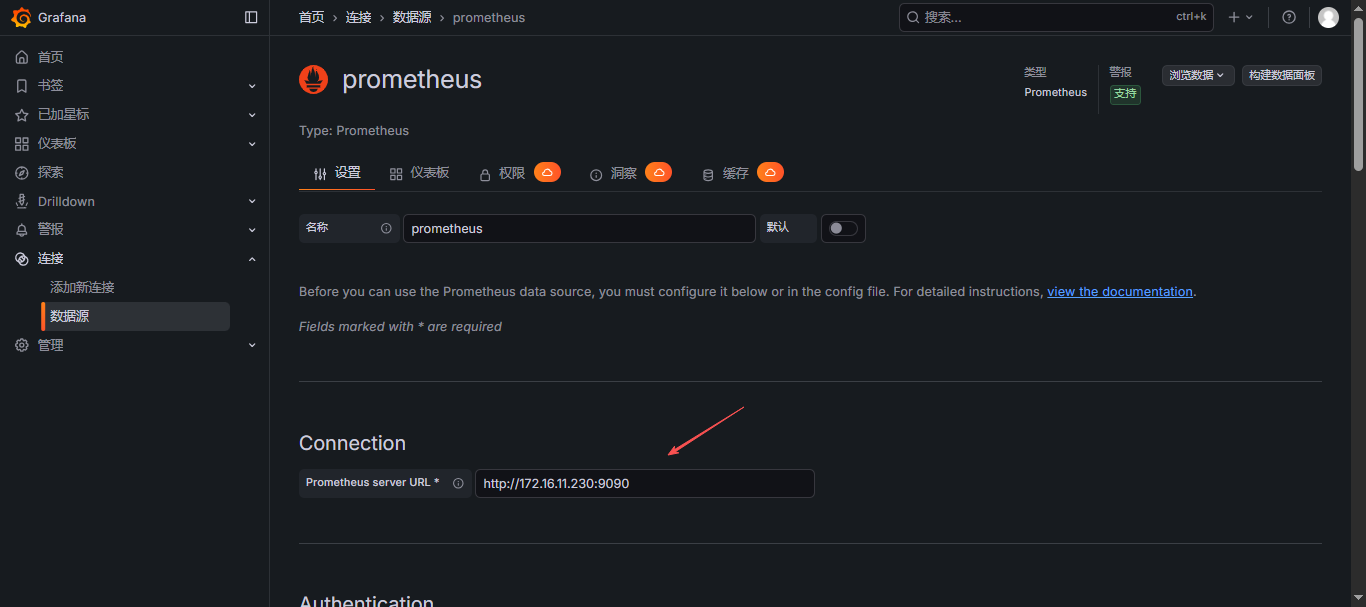Open the user avatar menu
This screenshot has height=607, width=1366.
pos(1328,17)
